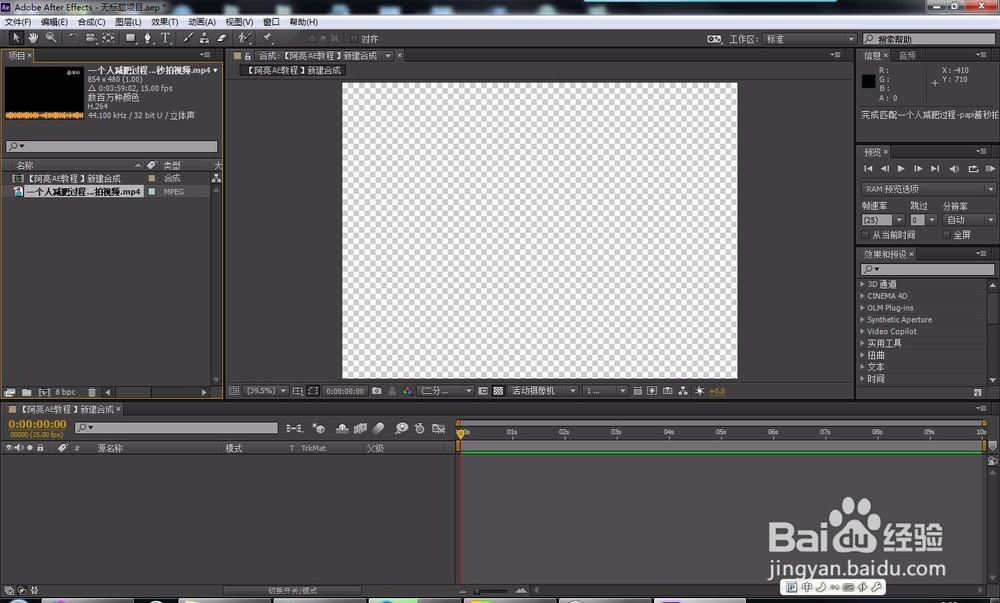This screenshot has height=603, width=1000.
Task: Open the 动画(A) menu
Action: tap(202, 22)
